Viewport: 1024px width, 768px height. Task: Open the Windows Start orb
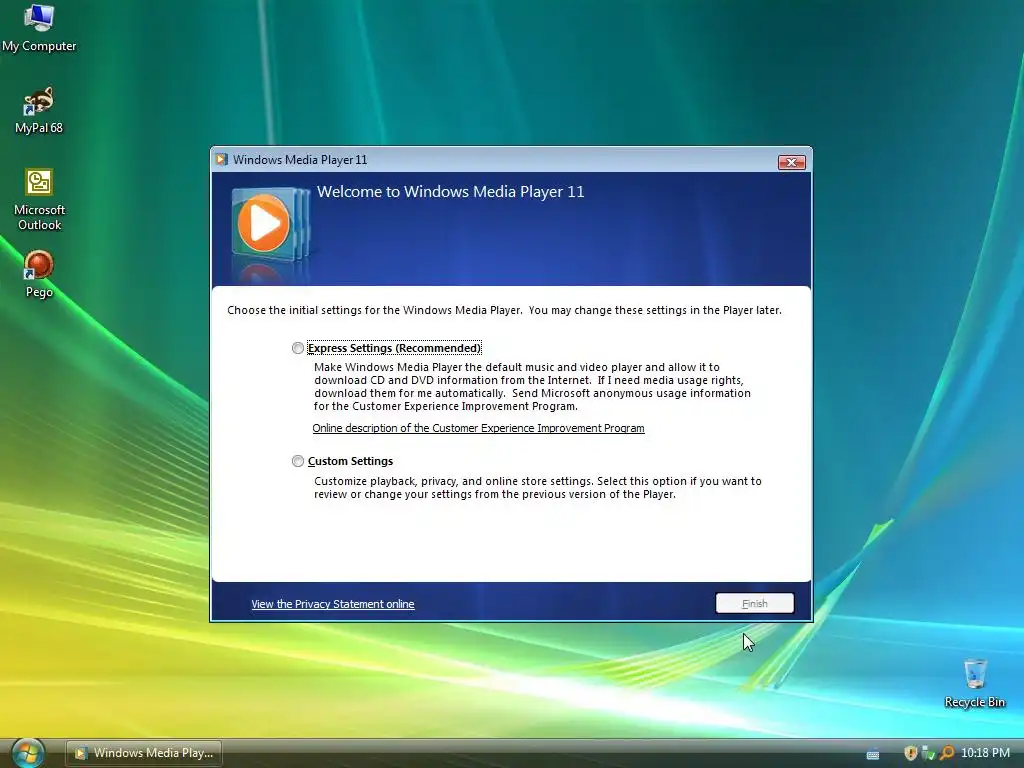(28, 752)
